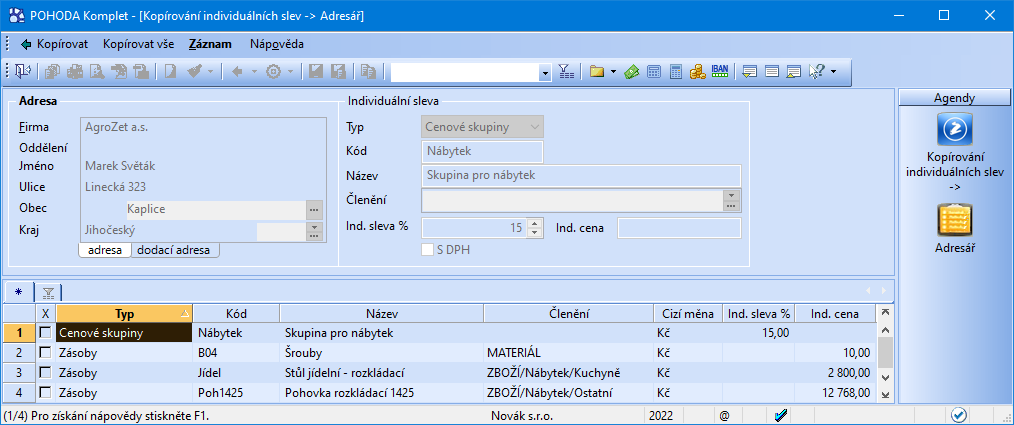Select the ZBOŽÍ/Nábytek/Kuchyně cell
1014x425 pixels.
[x=568, y=373]
